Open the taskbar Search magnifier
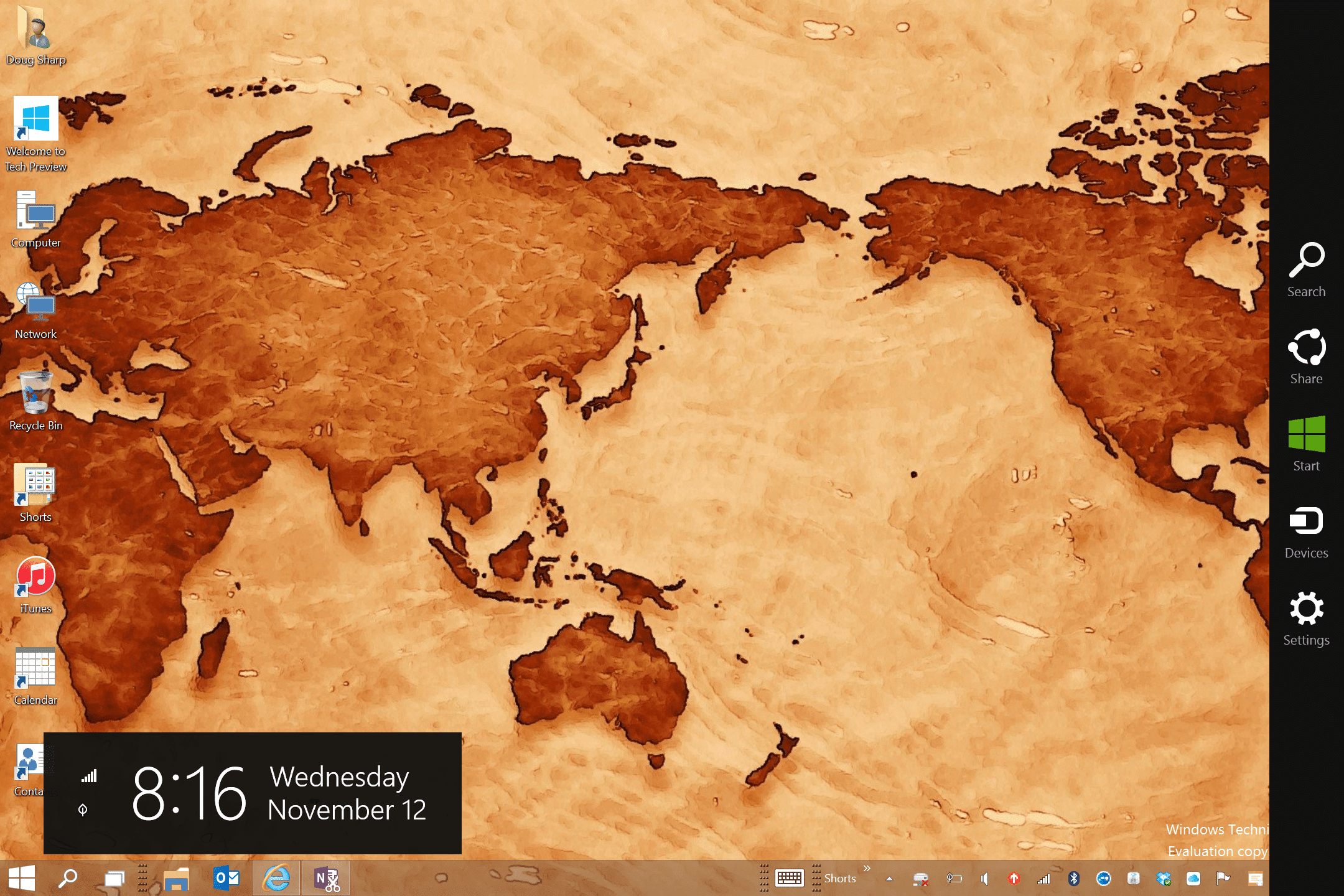 click(67, 878)
